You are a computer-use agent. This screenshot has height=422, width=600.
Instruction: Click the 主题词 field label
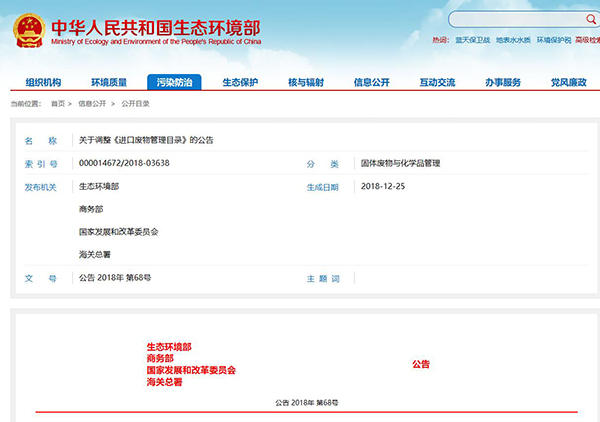(x=323, y=279)
